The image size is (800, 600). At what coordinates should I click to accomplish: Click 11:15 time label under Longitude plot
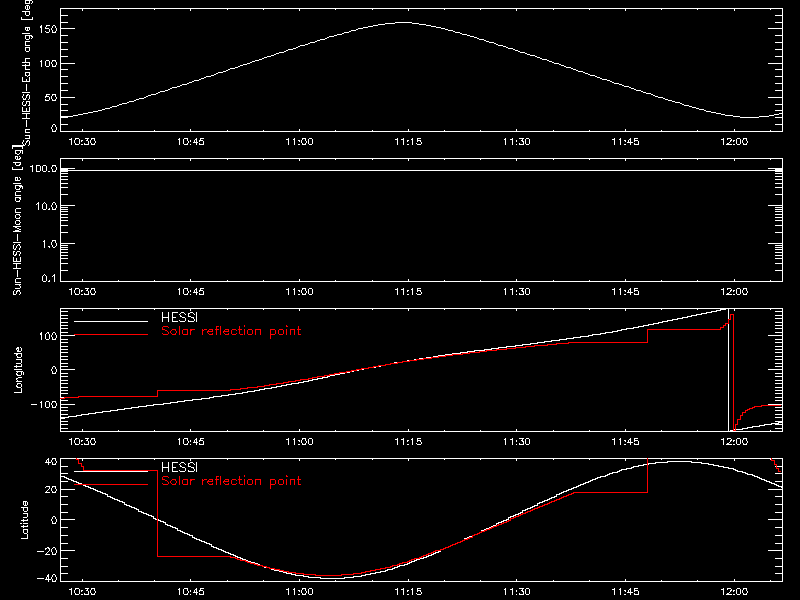tap(408, 442)
